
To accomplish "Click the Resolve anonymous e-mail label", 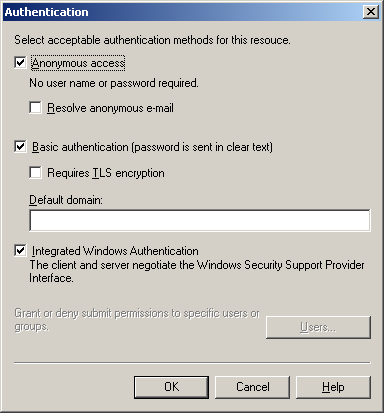I will click(110, 108).
